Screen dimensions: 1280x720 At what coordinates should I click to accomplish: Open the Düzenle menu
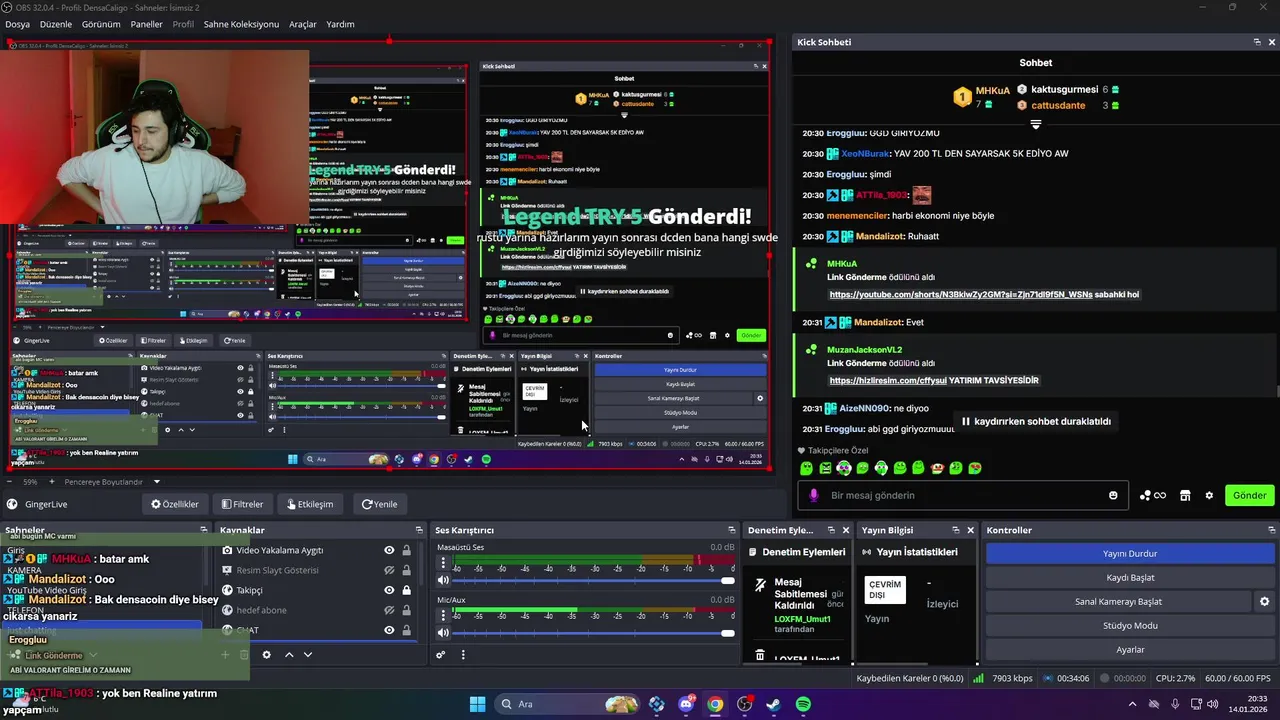(56, 24)
